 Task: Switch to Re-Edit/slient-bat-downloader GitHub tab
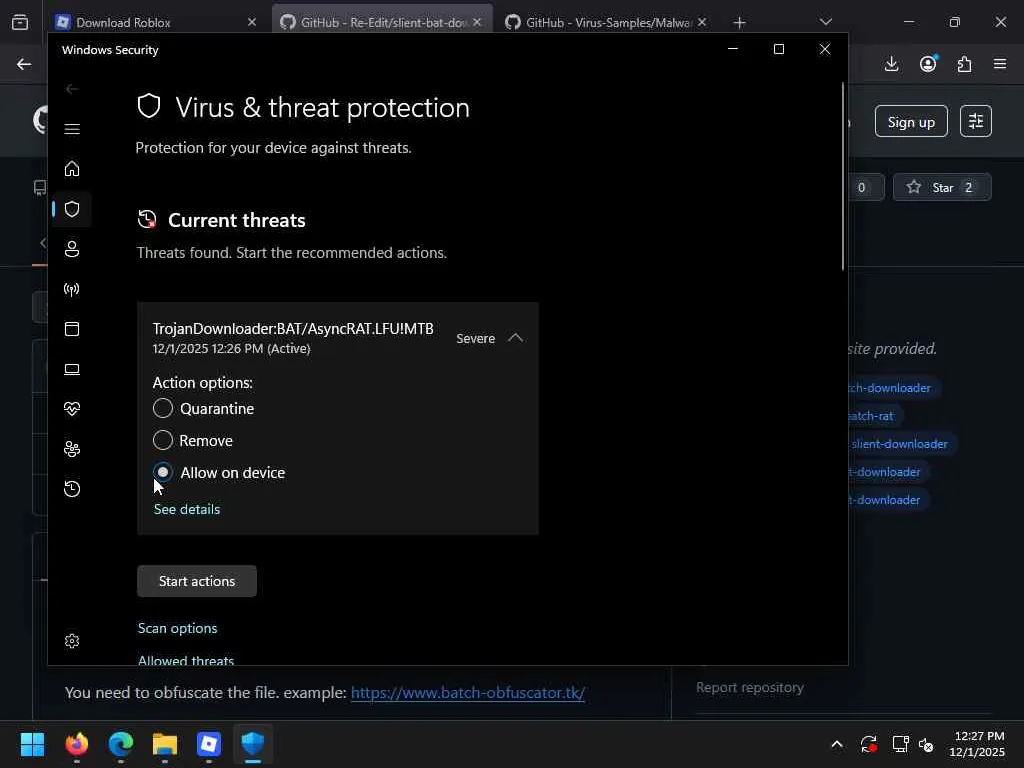382,22
